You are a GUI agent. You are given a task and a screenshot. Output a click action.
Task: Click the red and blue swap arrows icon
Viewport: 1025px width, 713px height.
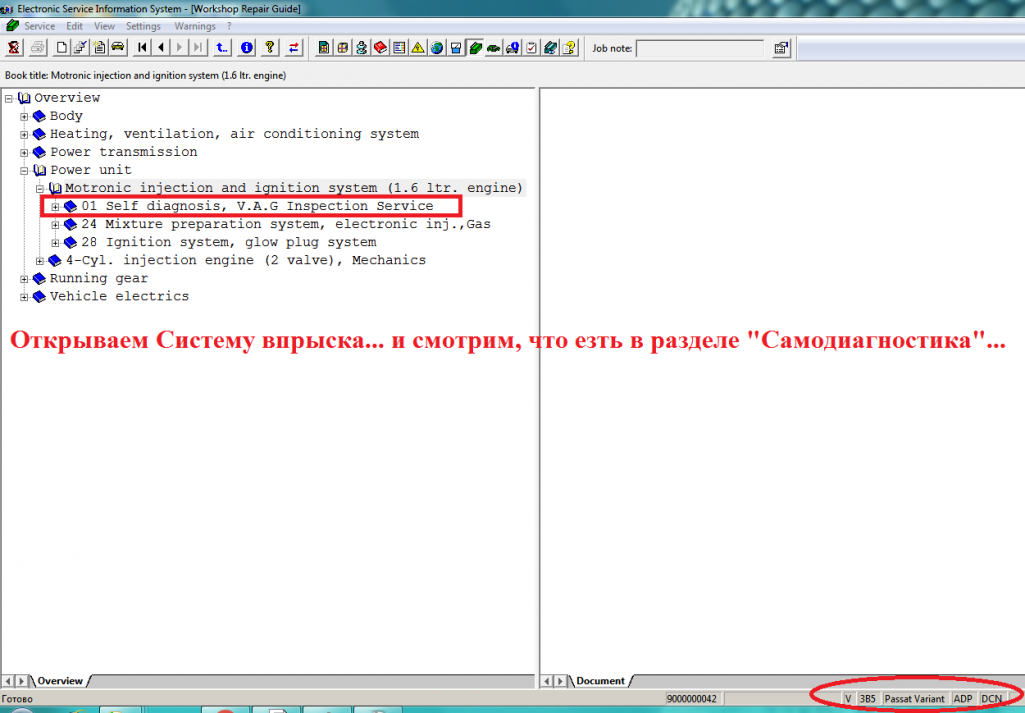[293, 47]
